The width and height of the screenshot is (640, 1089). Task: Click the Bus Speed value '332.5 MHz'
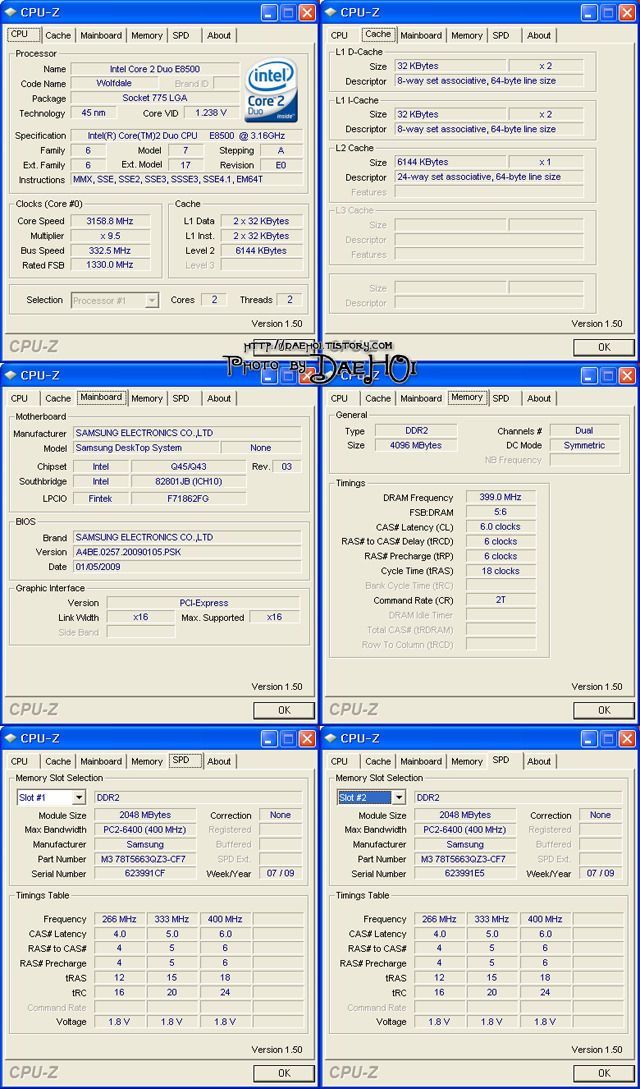coord(109,250)
